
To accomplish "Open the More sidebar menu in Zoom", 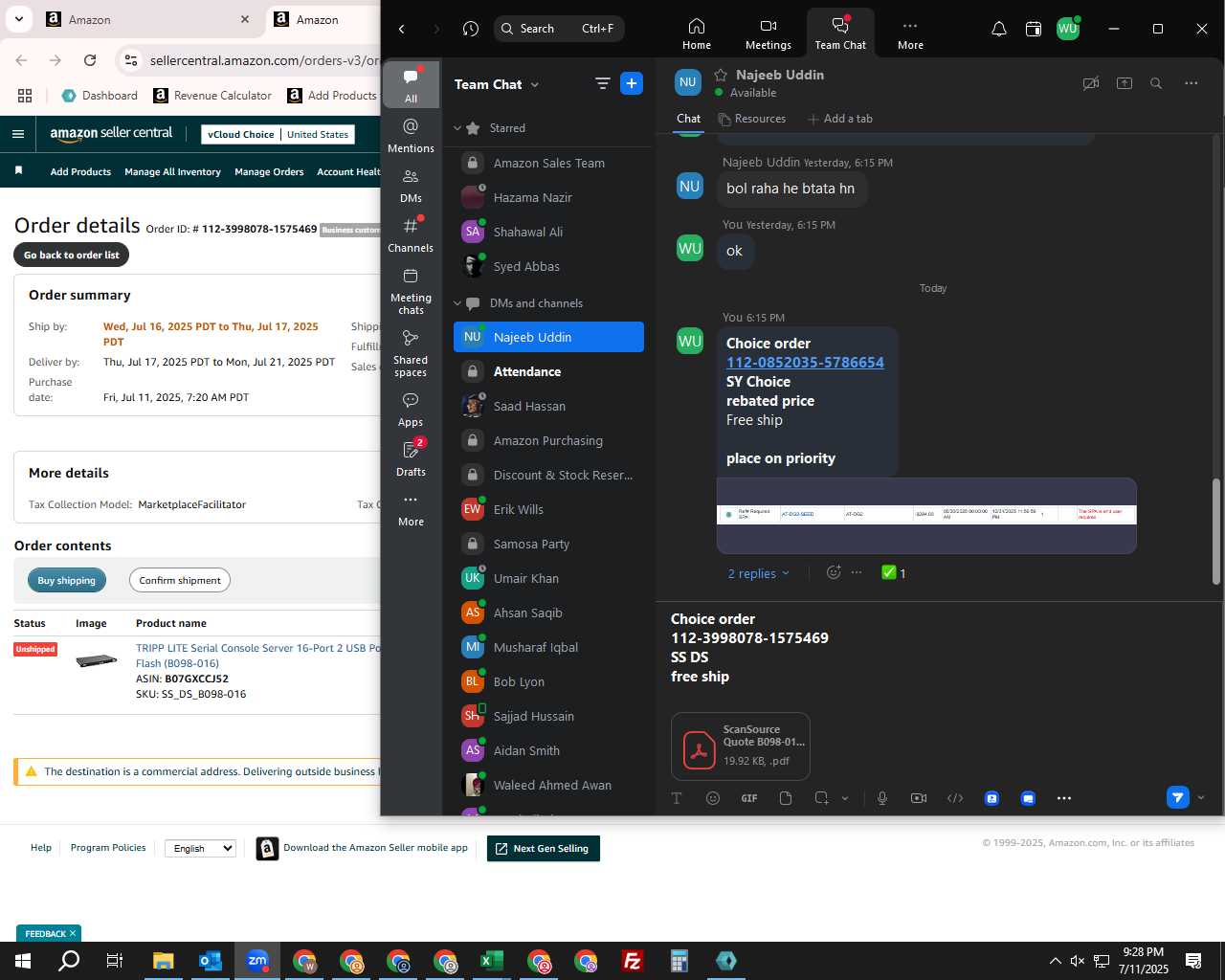I will [x=411, y=509].
